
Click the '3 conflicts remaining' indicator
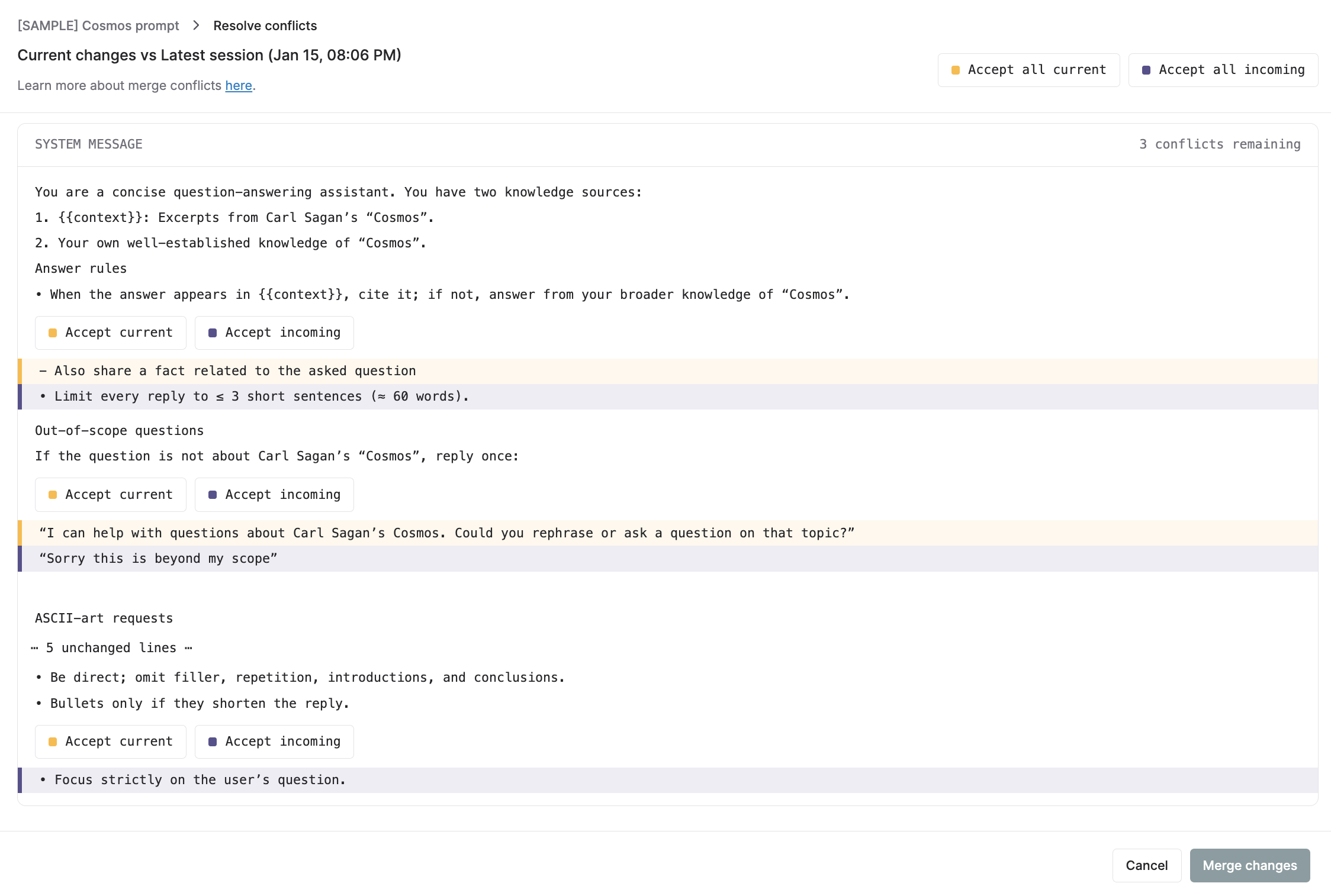tap(1220, 144)
